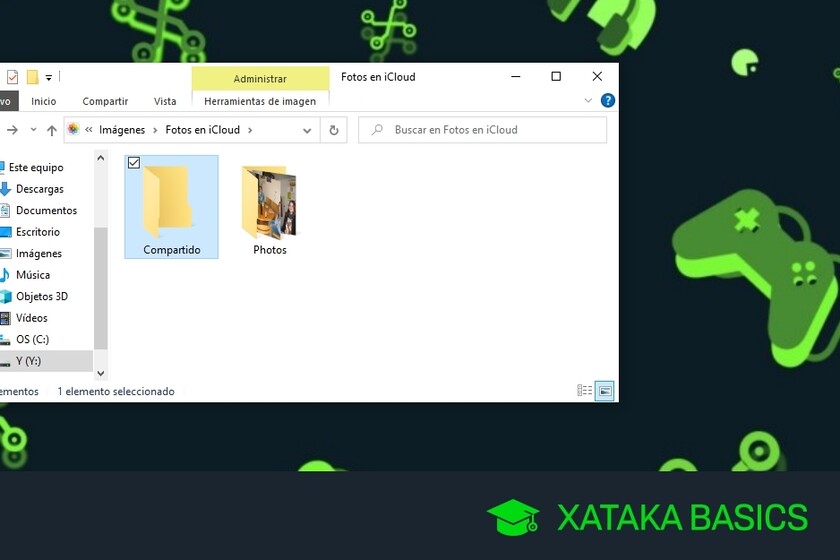The width and height of the screenshot is (840, 560).
Task: Expand the chevron after Imágenes breadcrumb
Action: [x=155, y=130]
